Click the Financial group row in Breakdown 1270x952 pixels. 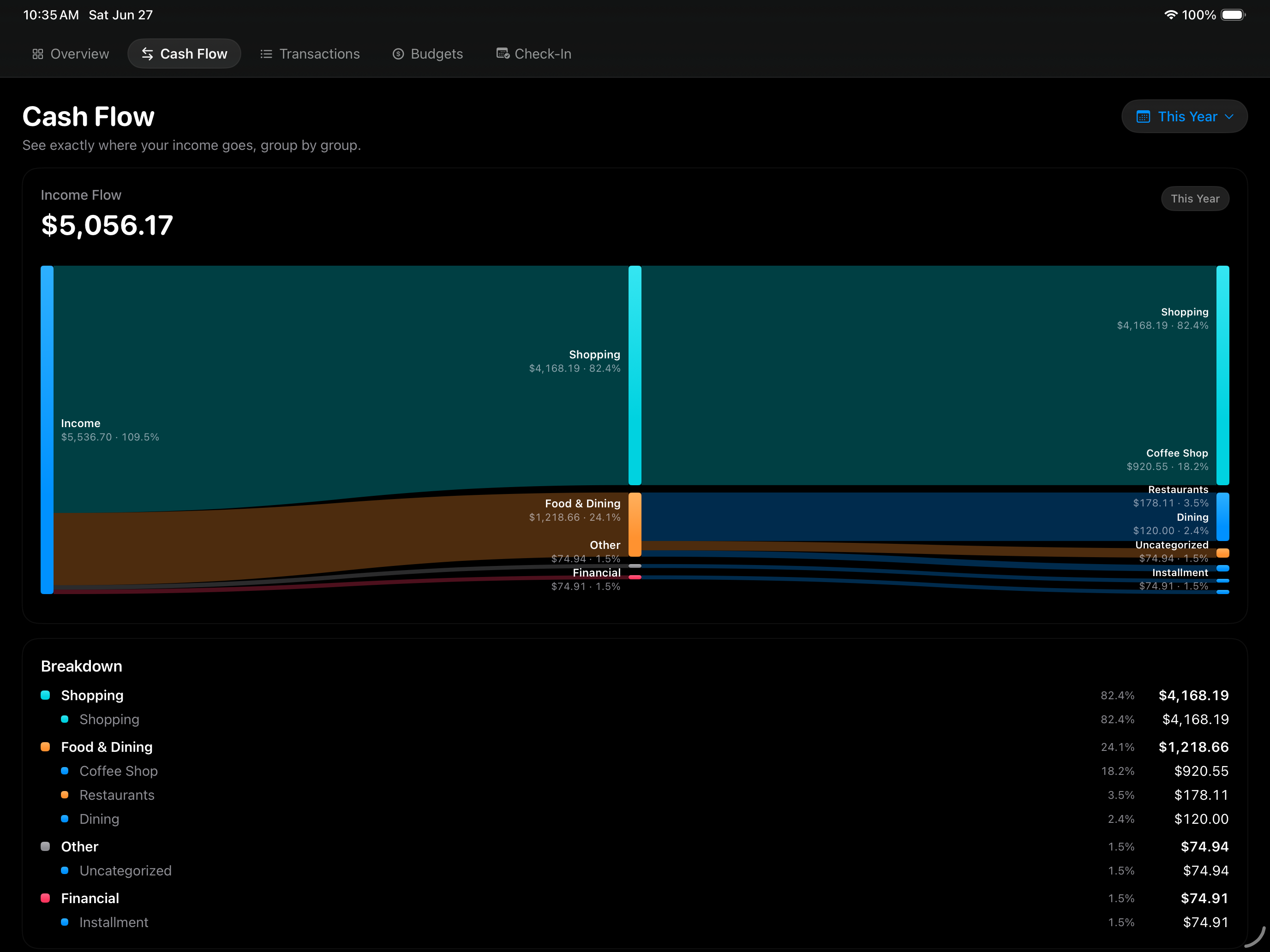[635, 898]
